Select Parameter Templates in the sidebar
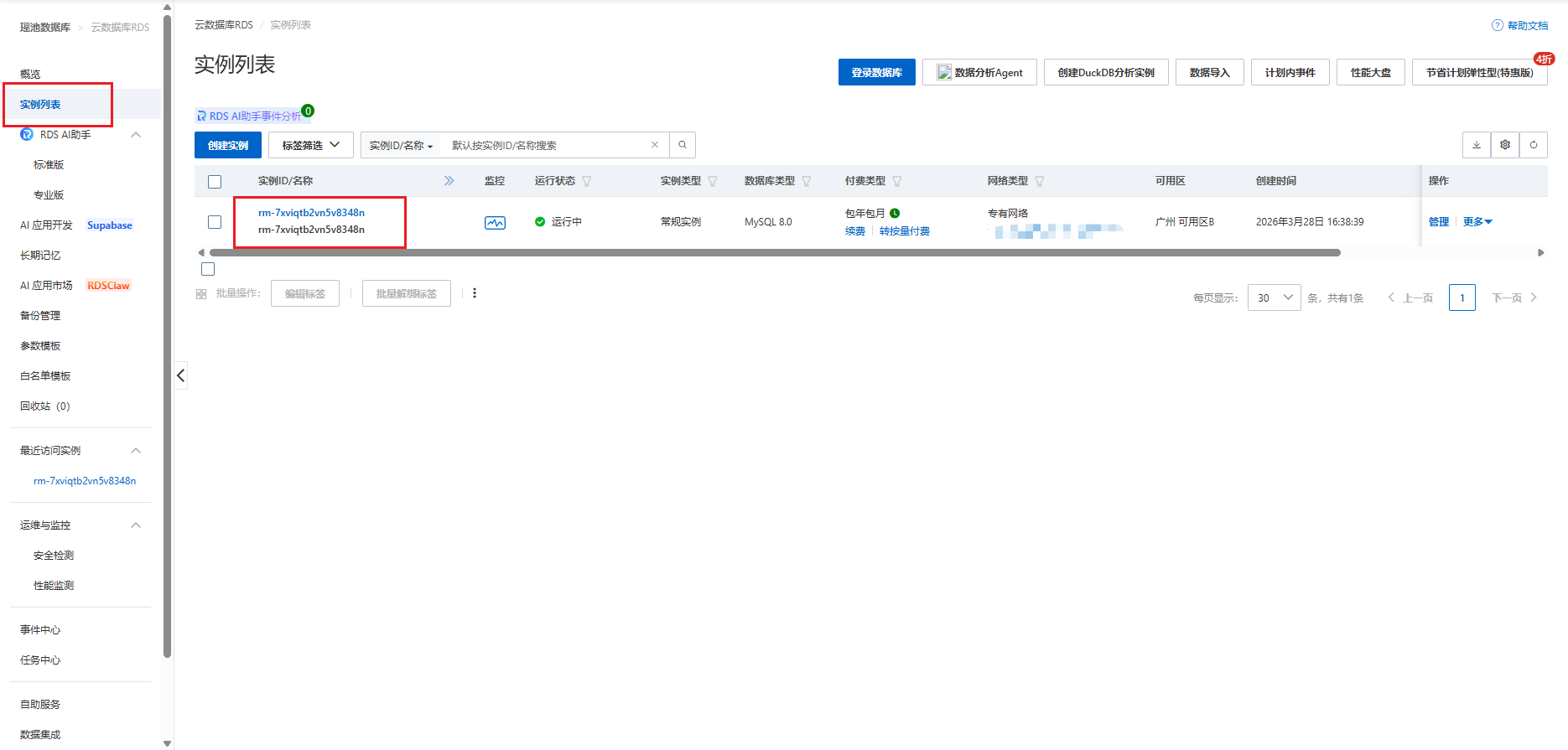Viewport: 1568px width, 750px height. 40,346
